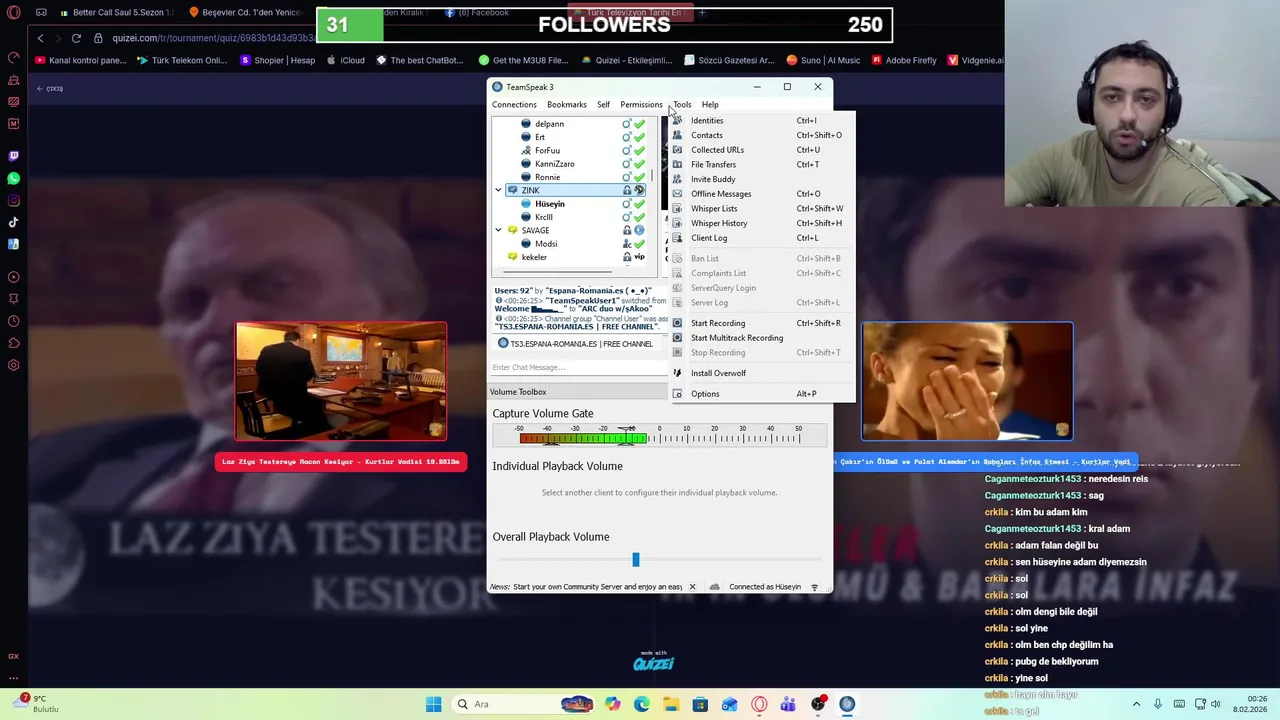
Task: Click the vip badge next to kekeler
Action: 639,257
